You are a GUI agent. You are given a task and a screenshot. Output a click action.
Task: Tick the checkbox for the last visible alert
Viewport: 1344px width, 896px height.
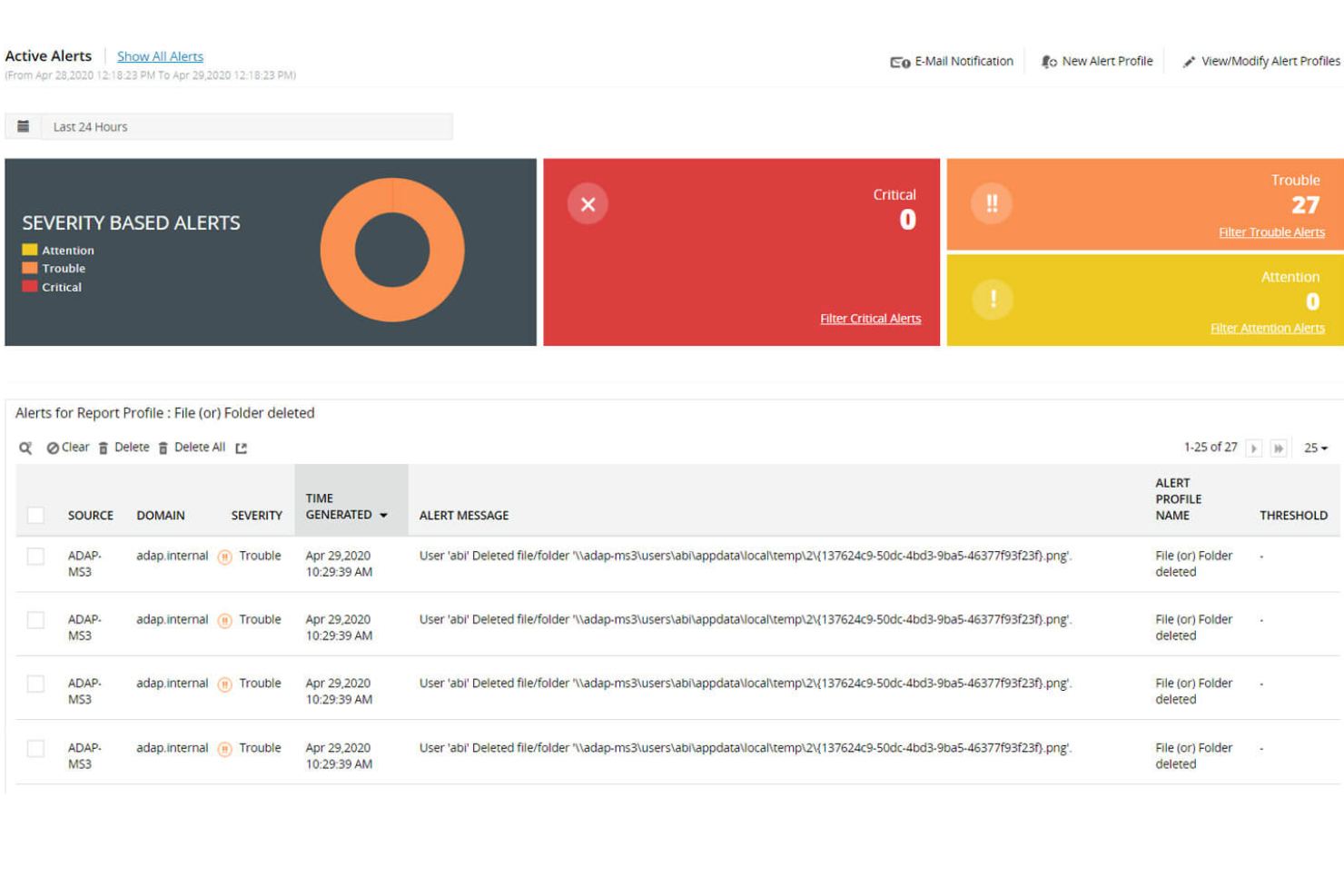click(x=35, y=748)
